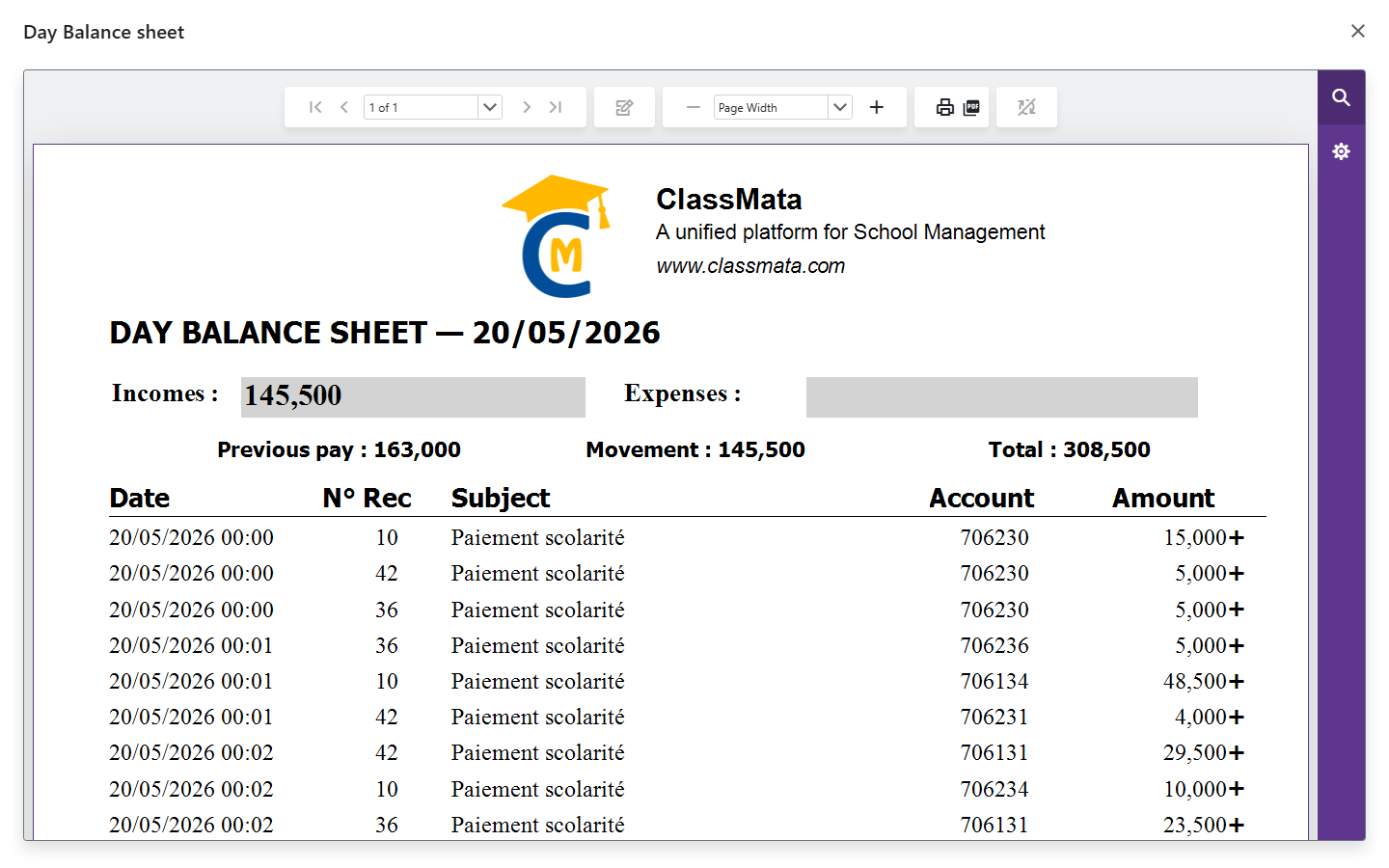The width and height of the screenshot is (1389, 868).
Task: Open settings gear in purple sidebar
Action: coord(1341,151)
